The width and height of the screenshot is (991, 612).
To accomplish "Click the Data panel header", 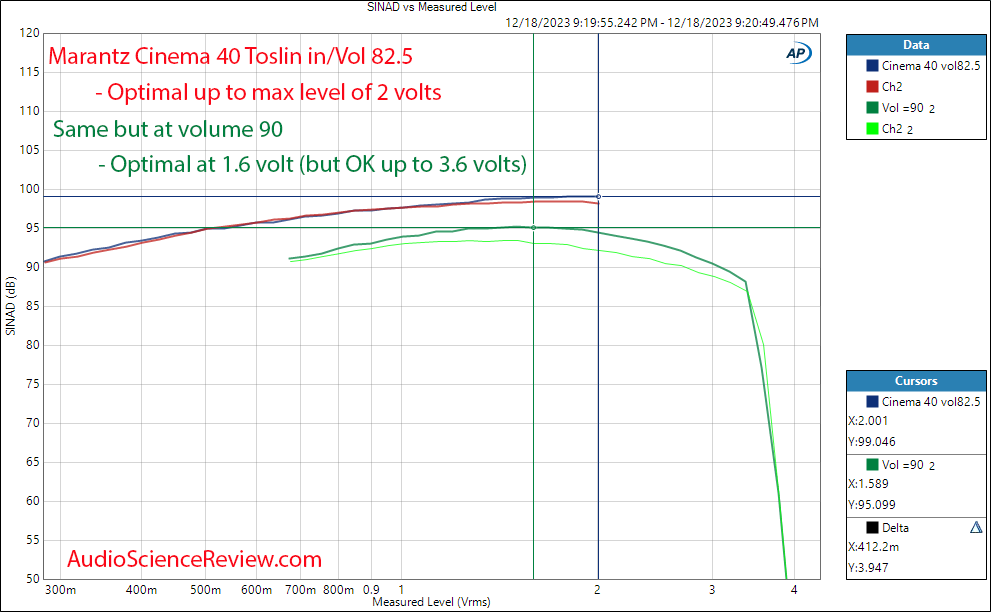I will (916, 45).
